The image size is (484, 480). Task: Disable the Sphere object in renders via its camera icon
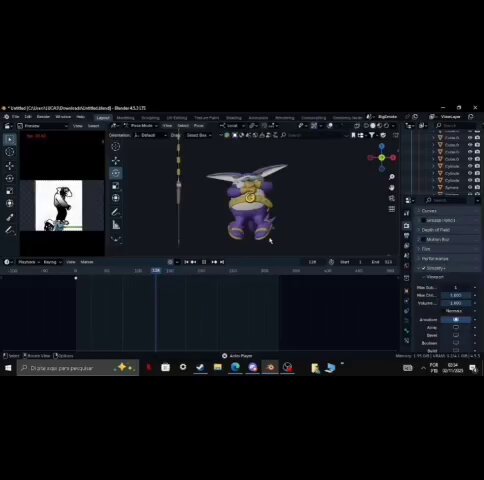tap(477, 188)
